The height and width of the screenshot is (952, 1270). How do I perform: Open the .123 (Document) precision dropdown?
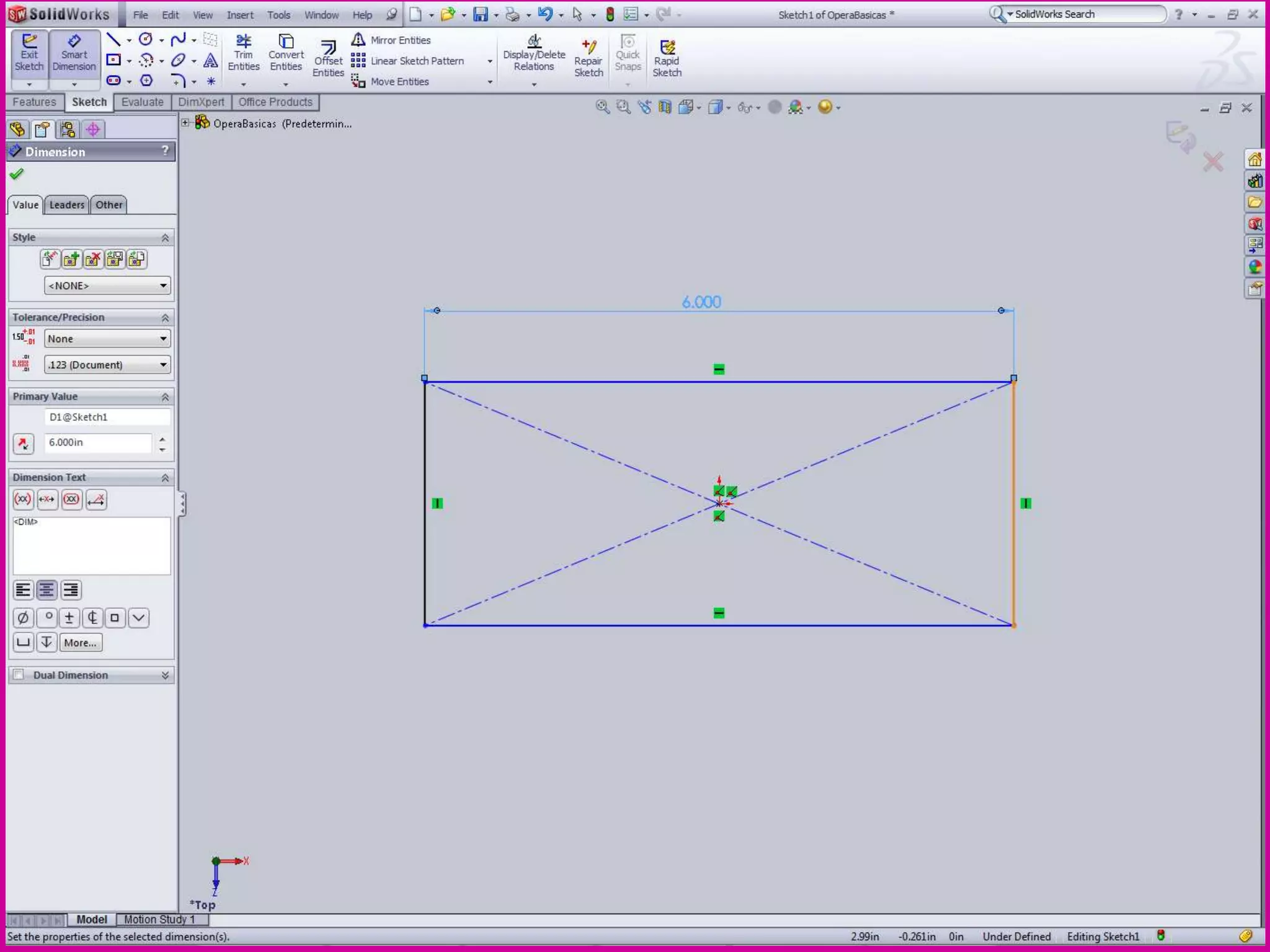point(107,365)
